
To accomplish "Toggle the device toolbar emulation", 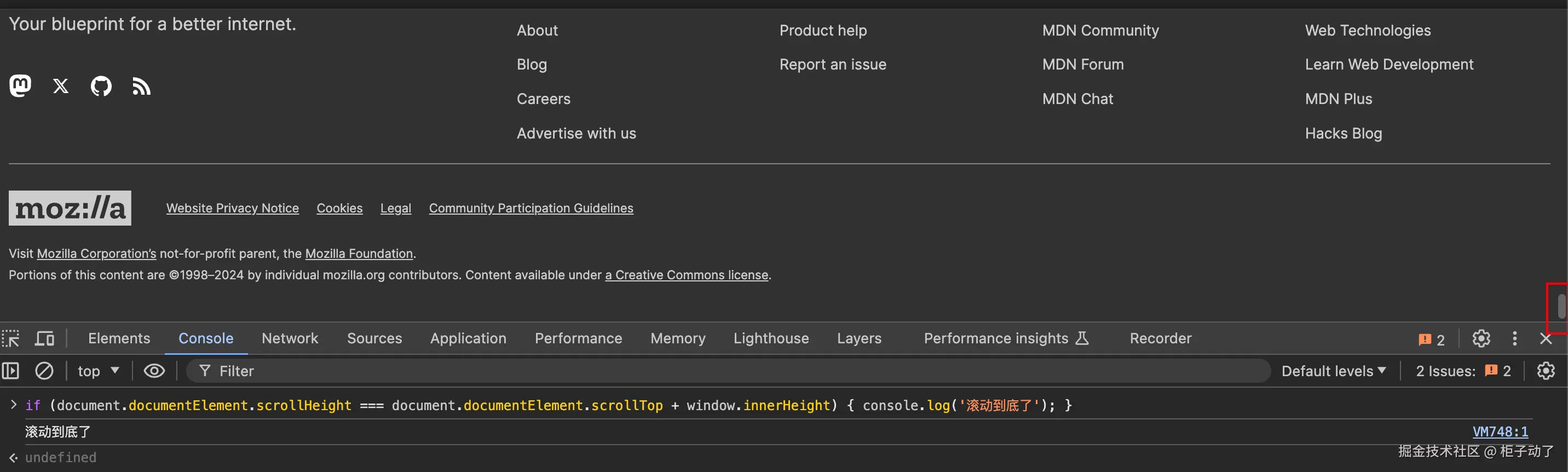I will [44, 338].
